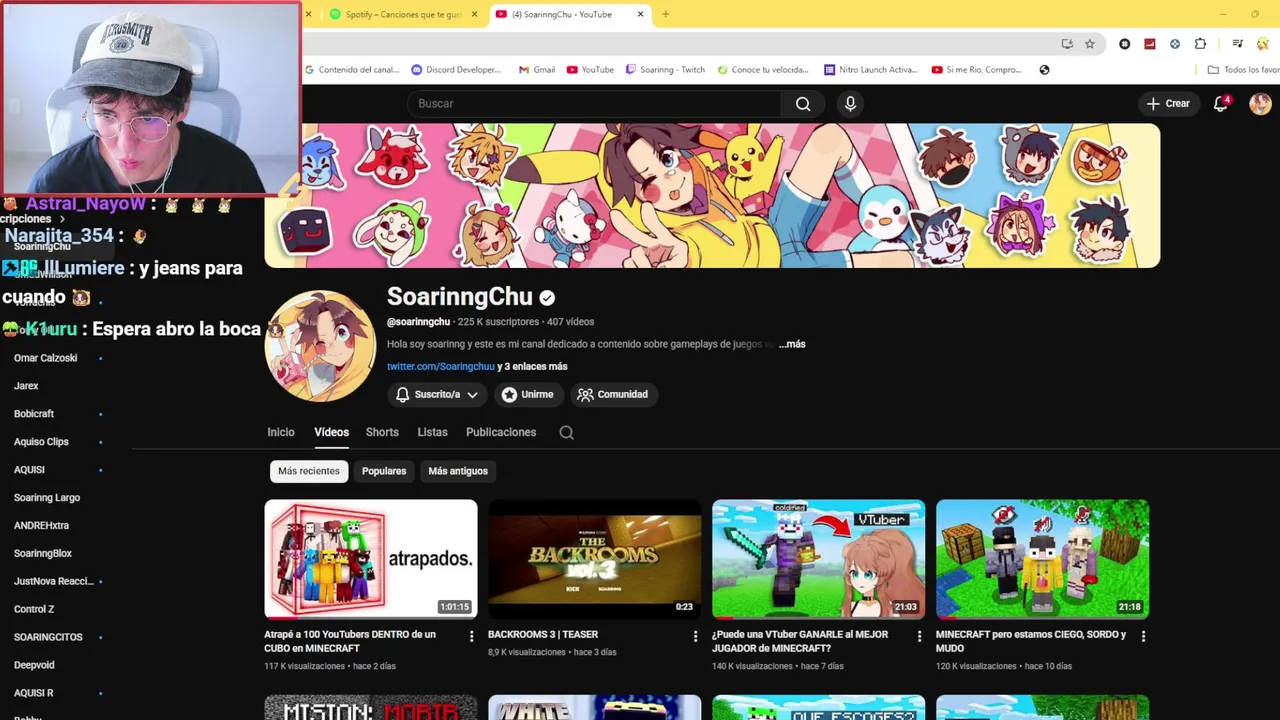Click the Crear button

1168,104
